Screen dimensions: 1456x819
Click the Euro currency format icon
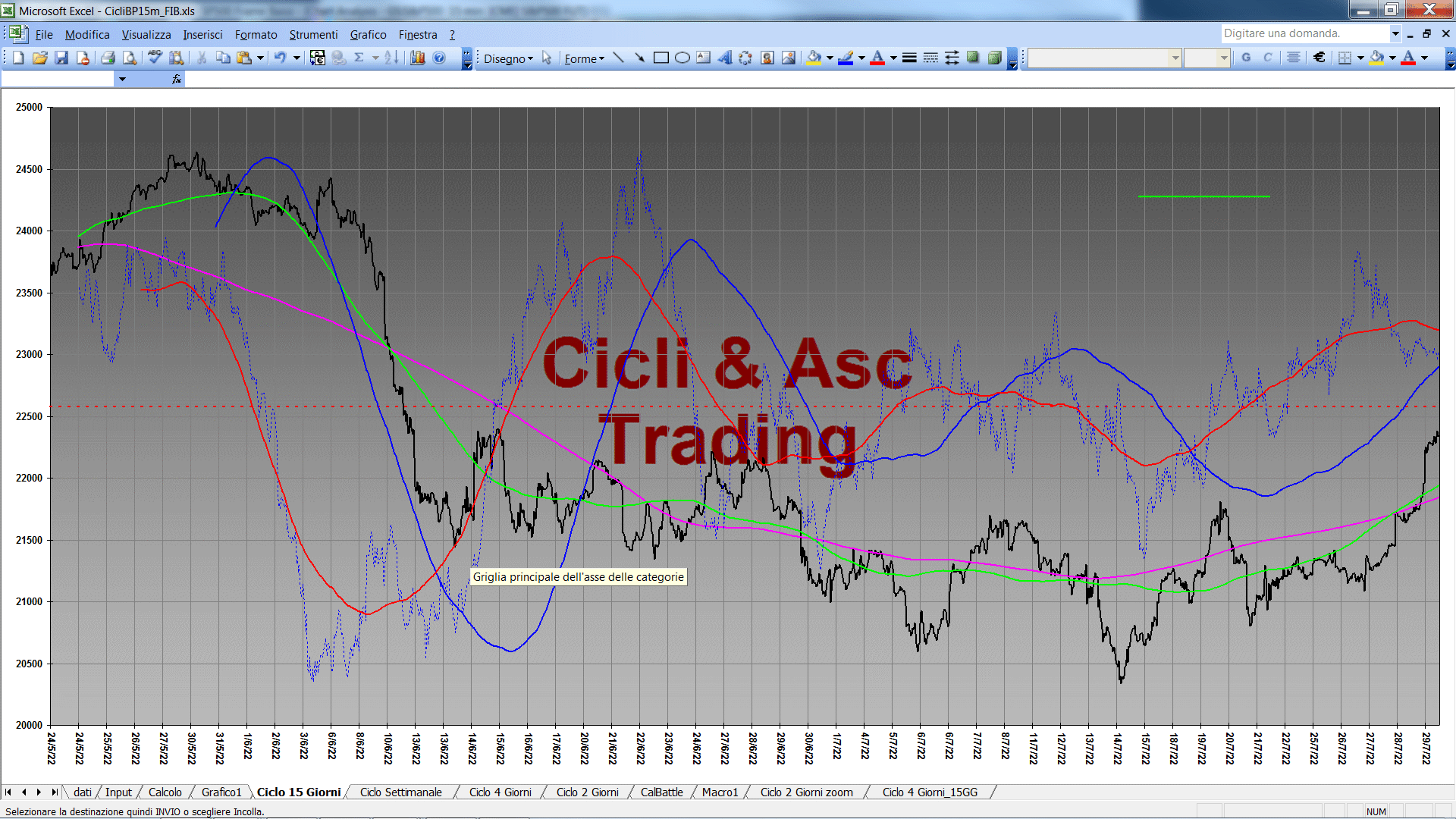tap(1319, 58)
